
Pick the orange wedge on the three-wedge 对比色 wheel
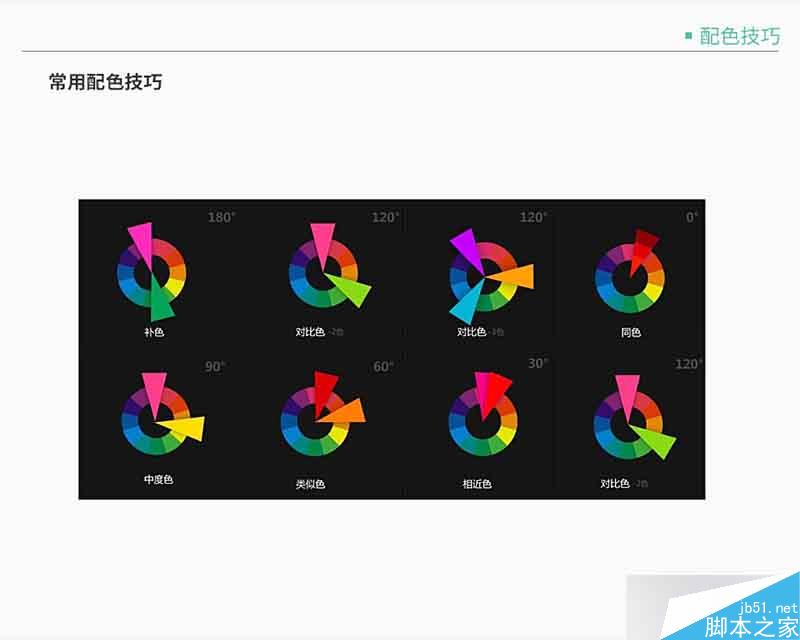pyautogui.click(x=518, y=277)
